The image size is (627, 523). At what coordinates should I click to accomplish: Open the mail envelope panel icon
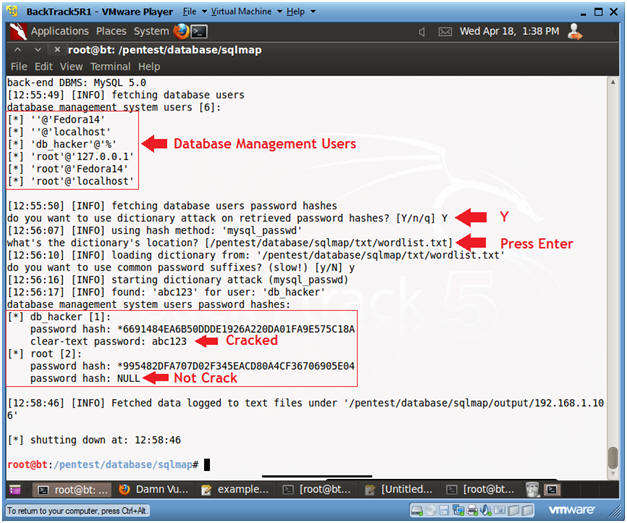point(445,32)
